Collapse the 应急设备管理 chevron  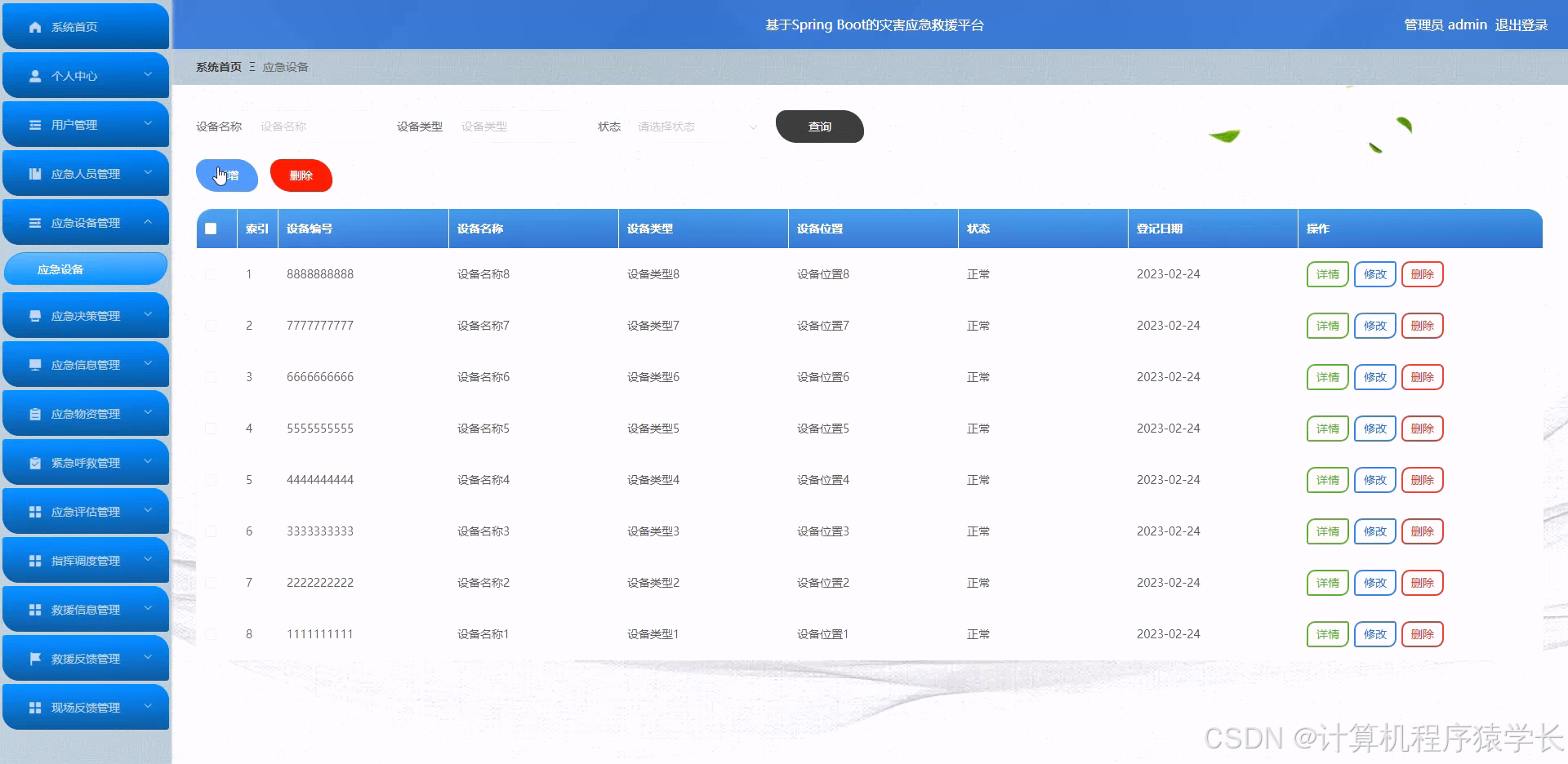148,221
